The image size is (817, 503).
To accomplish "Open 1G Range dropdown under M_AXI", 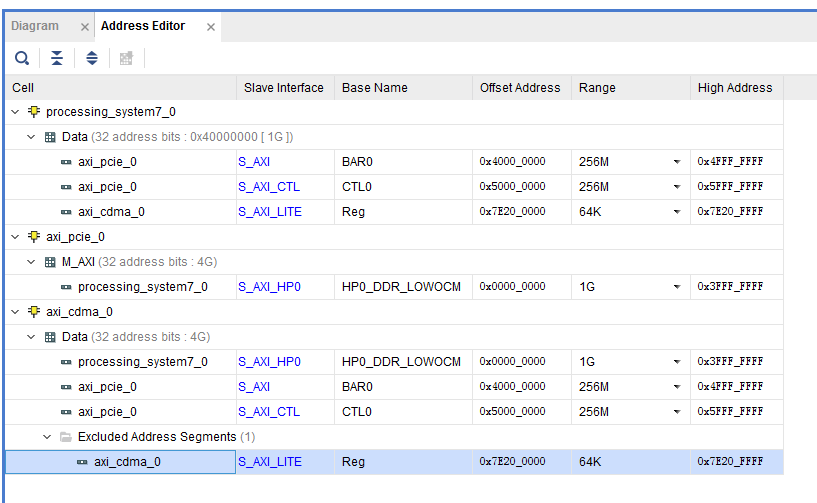I will pyautogui.click(x=677, y=287).
